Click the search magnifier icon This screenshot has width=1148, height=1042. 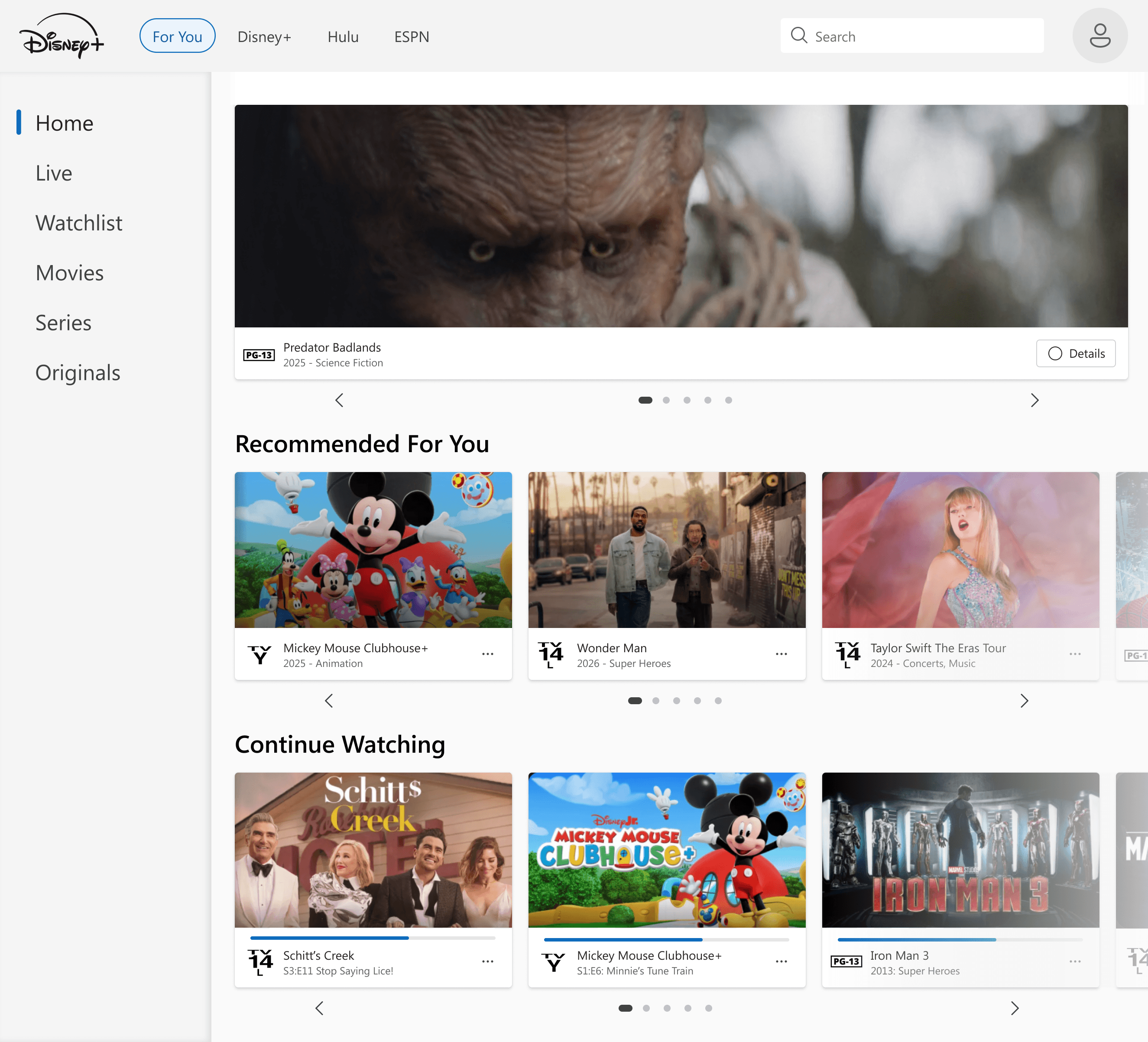(799, 36)
